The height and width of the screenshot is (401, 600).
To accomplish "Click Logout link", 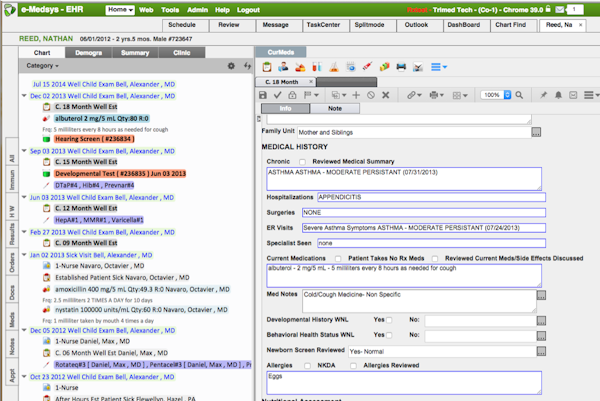I will coord(248,10).
